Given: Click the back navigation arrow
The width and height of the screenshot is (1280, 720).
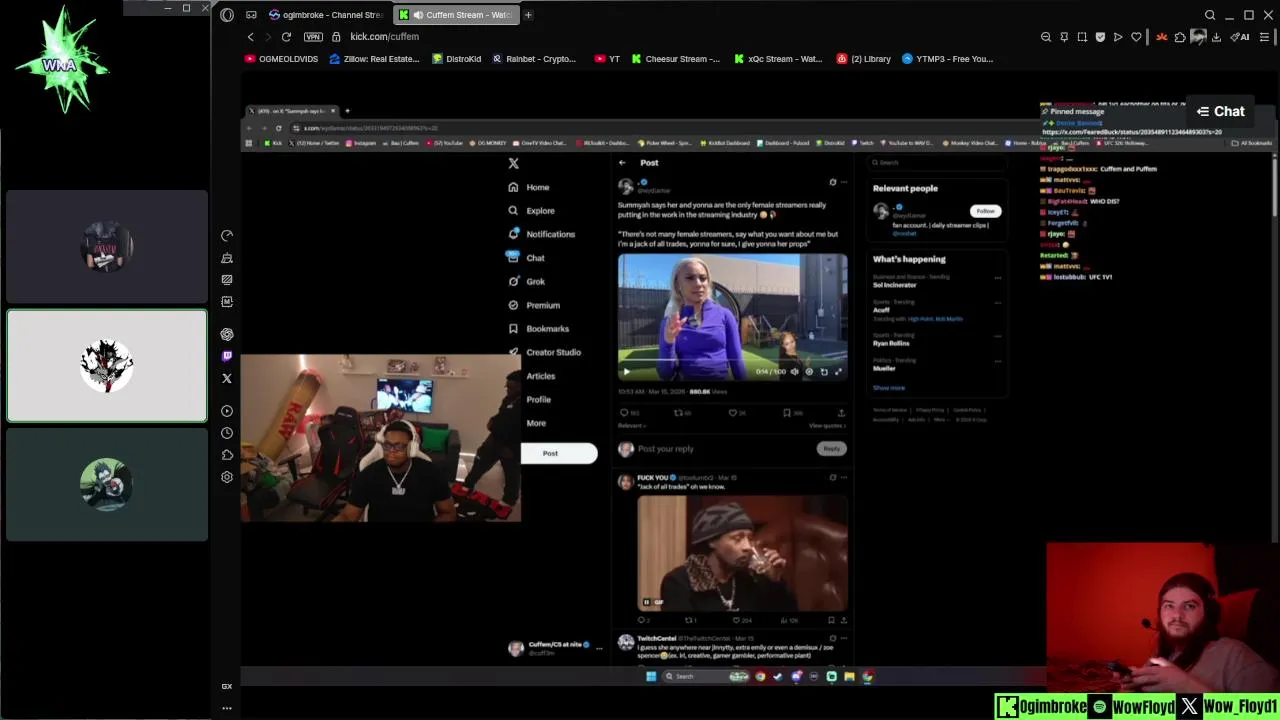Looking at the screenshot, I should pos(250,37).
